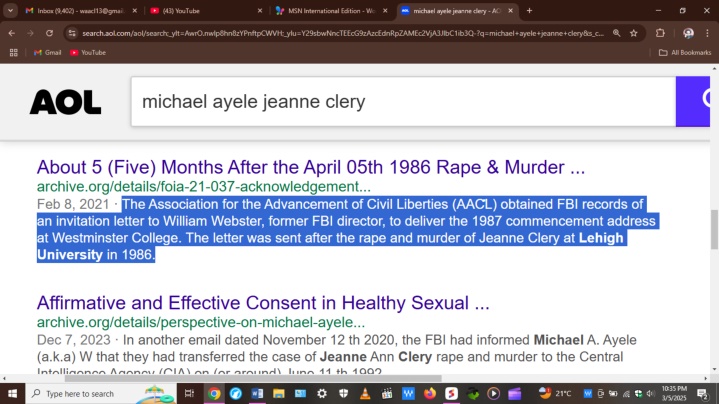This screenshot has width=719, height=404.
Task: Click the 'Type here to search' box
Action: (101, 393)
